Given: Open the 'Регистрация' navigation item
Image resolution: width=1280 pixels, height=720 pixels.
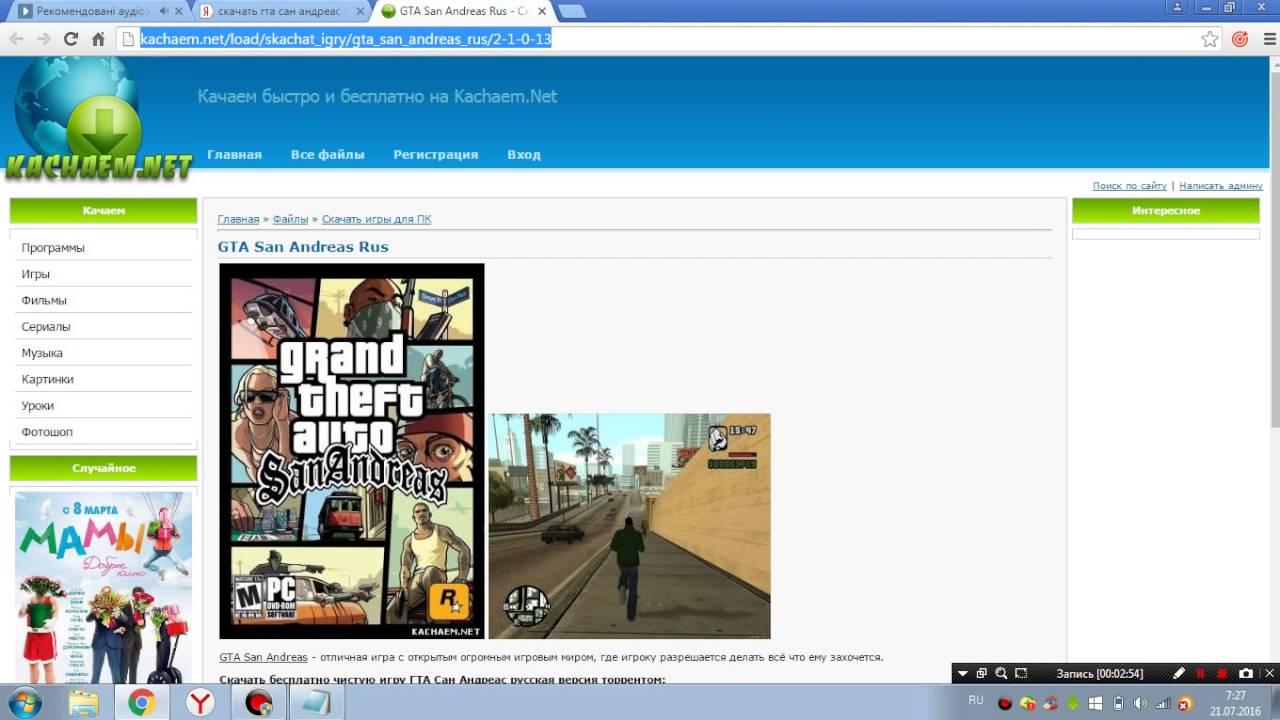Looking at the screenshot, I should (435, 155).
